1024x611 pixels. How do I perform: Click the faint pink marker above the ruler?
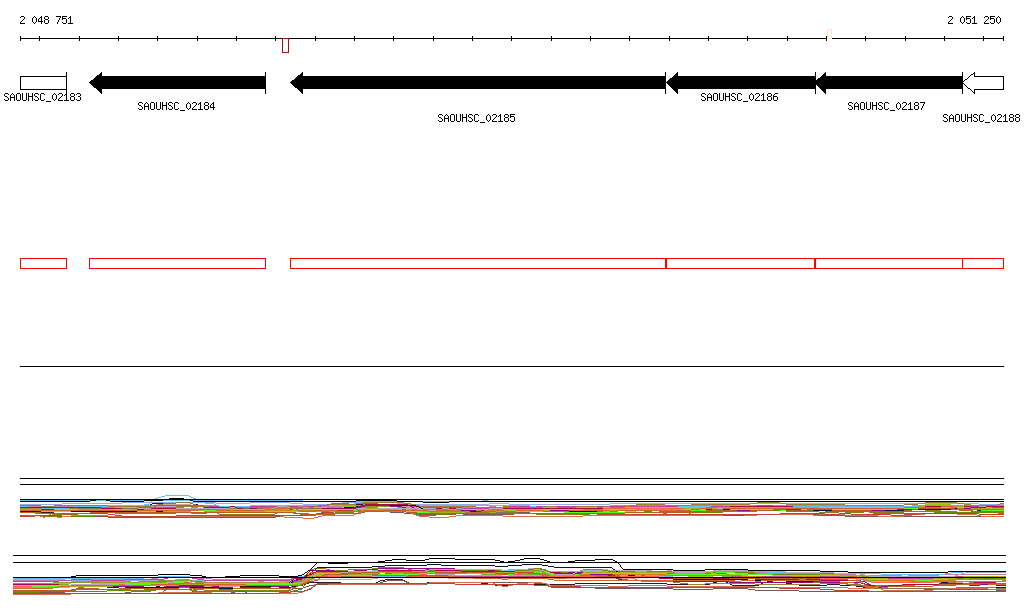[x=829, y=33]
